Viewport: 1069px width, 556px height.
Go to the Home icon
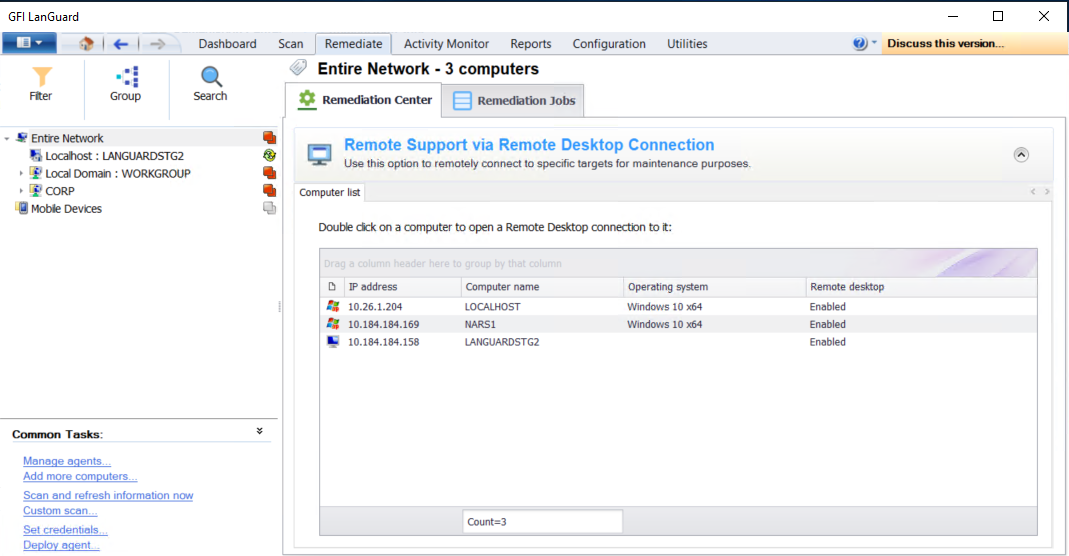(x=86, y=44)
